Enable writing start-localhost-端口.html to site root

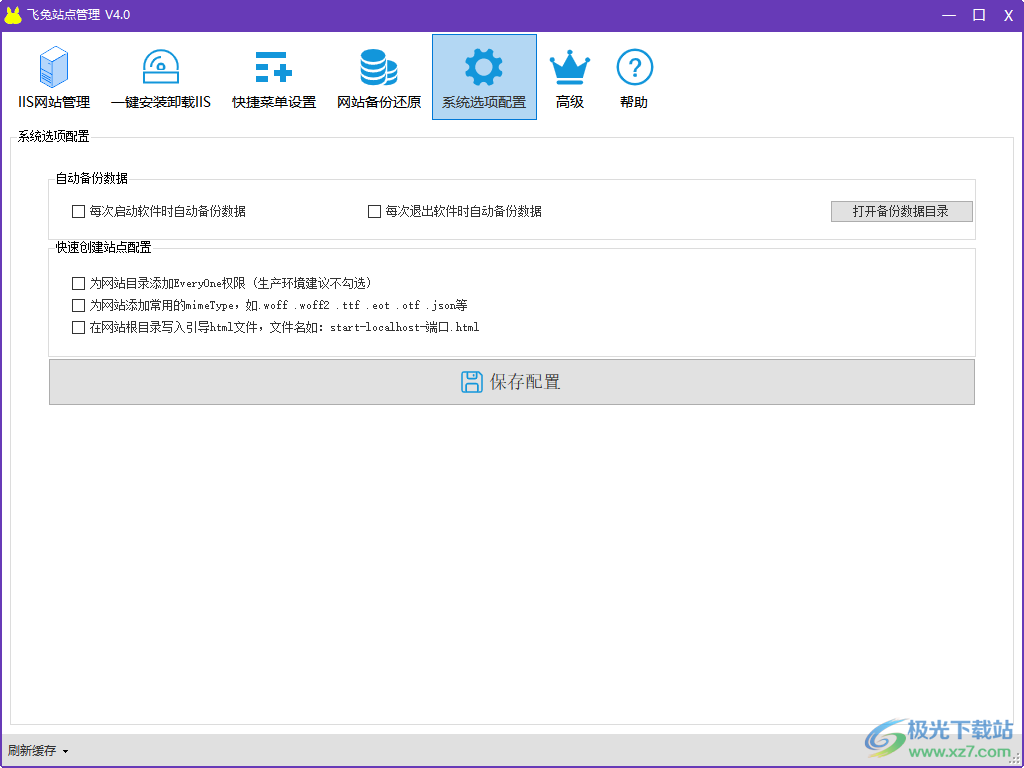coord(78,327)
